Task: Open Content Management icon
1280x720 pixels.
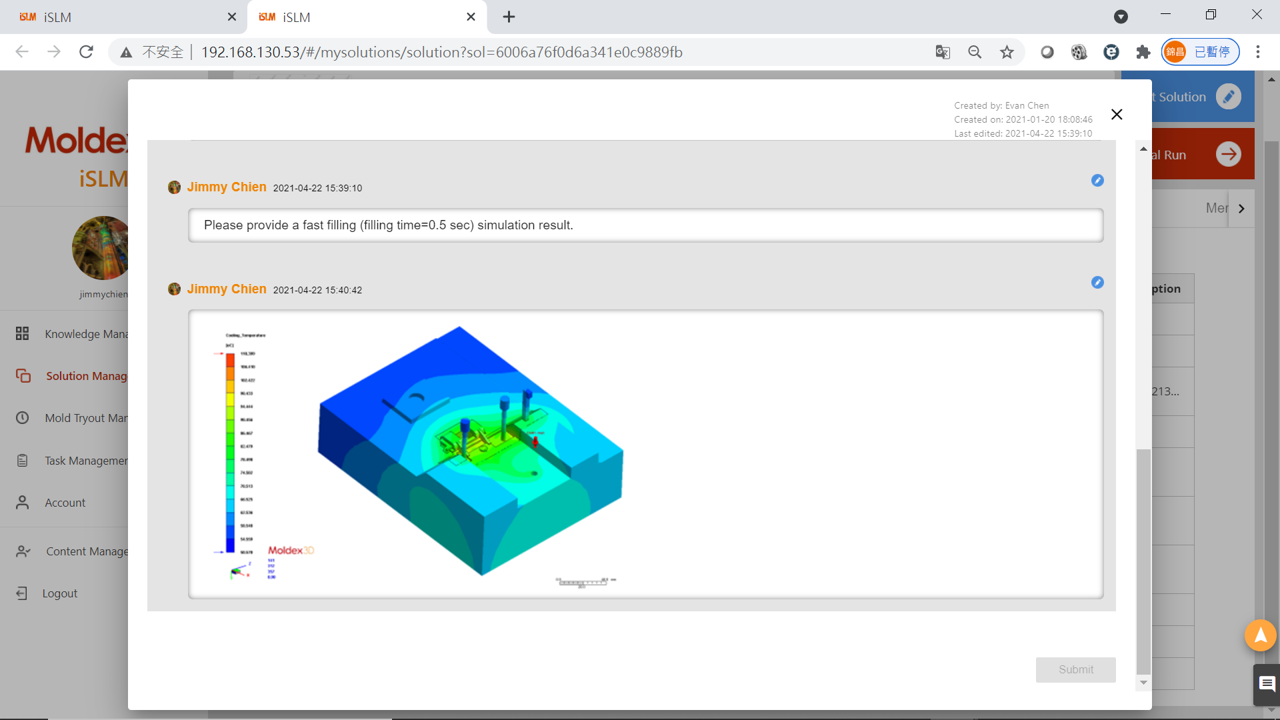Action: click(22, 551)
